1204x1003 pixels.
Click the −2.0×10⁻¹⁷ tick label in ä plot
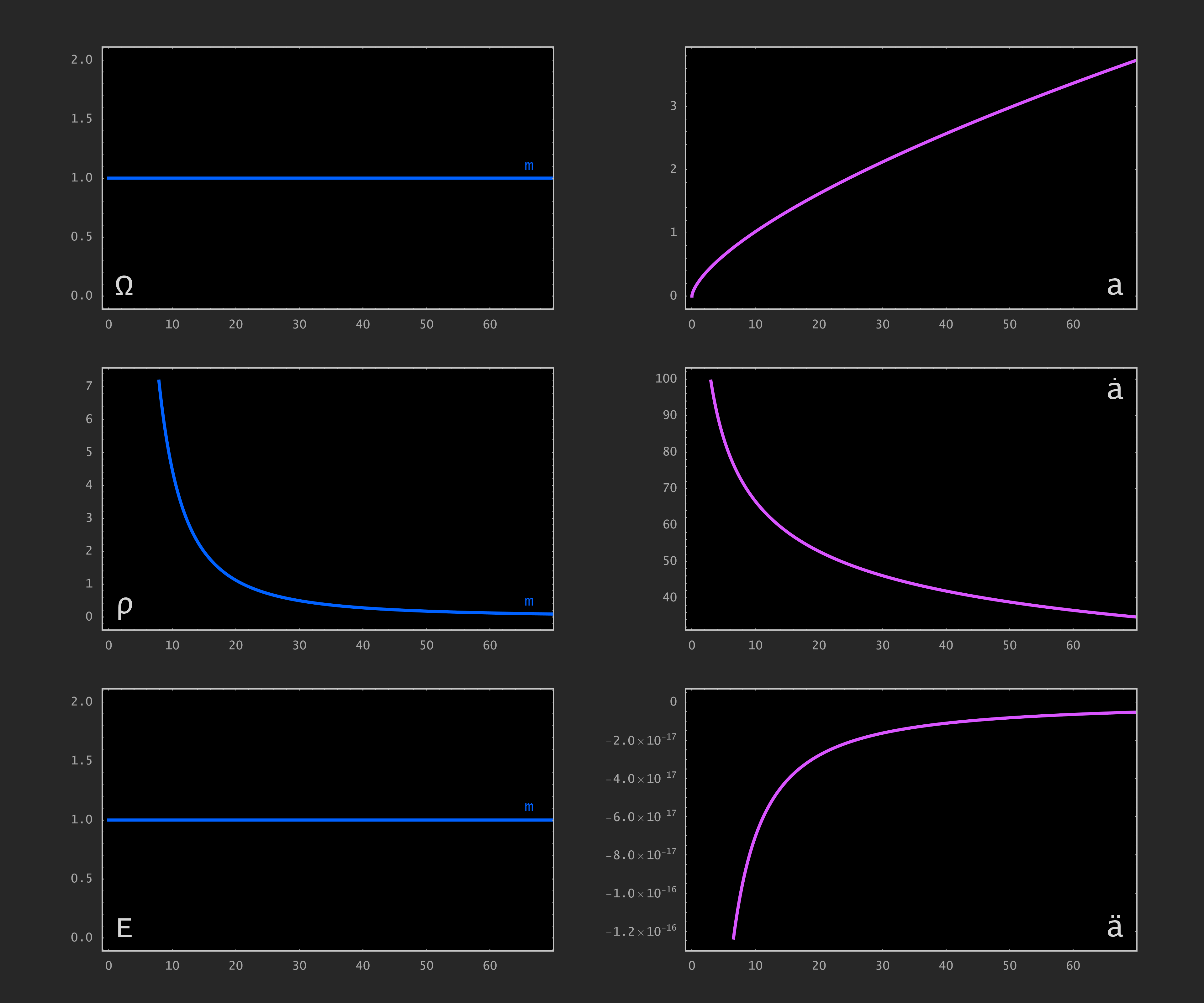tap(641, 740)
